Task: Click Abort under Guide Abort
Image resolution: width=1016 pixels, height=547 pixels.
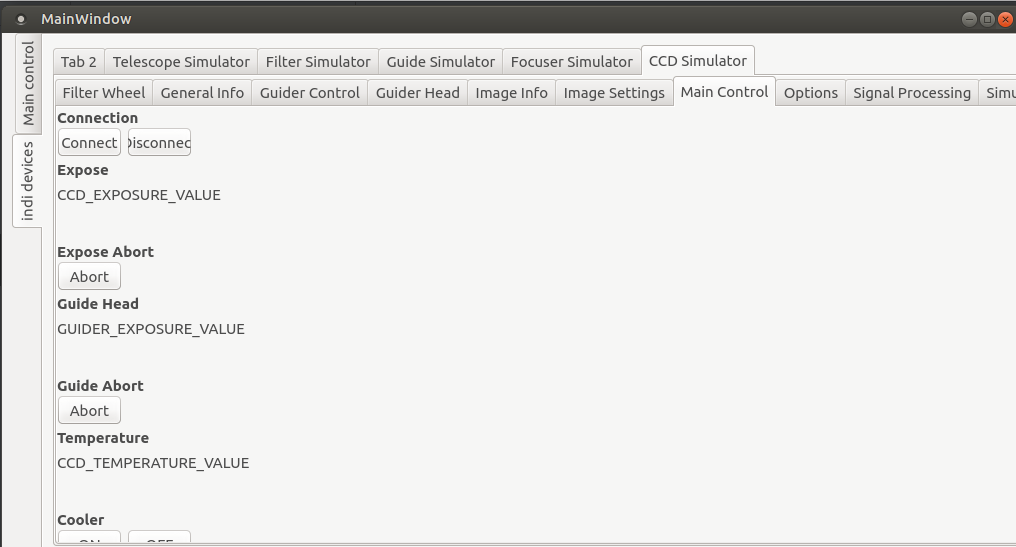Action: [89, 411]
